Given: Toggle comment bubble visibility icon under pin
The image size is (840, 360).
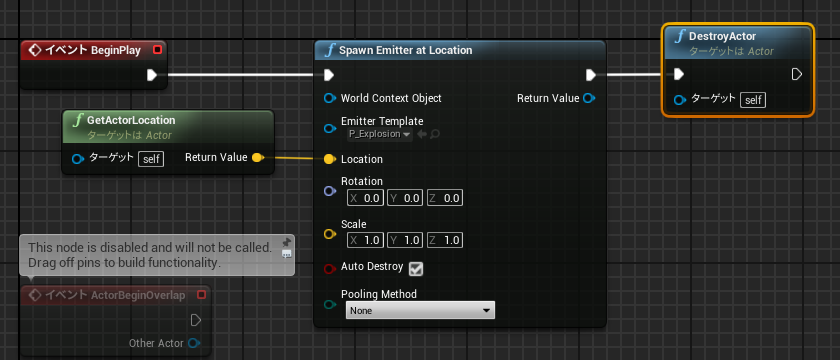Looking at the screenshot, I should point(287,254).
